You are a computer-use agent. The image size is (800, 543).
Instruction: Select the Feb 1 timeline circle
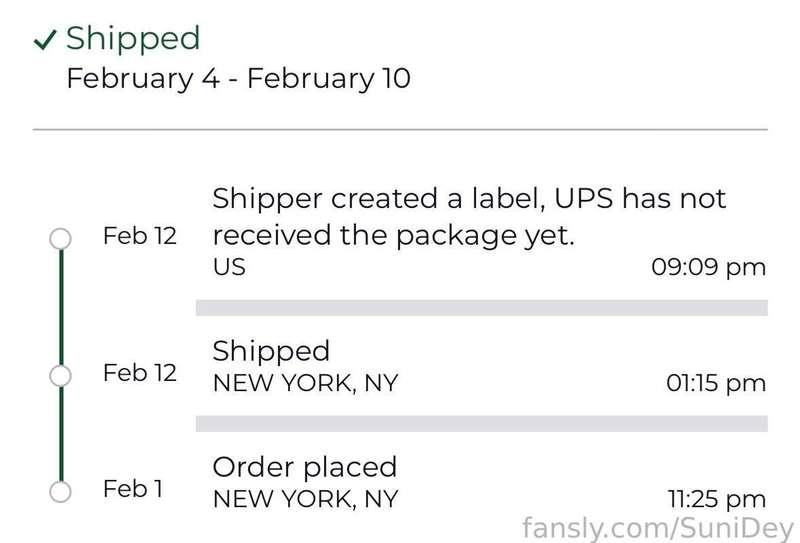click(60, 492)
